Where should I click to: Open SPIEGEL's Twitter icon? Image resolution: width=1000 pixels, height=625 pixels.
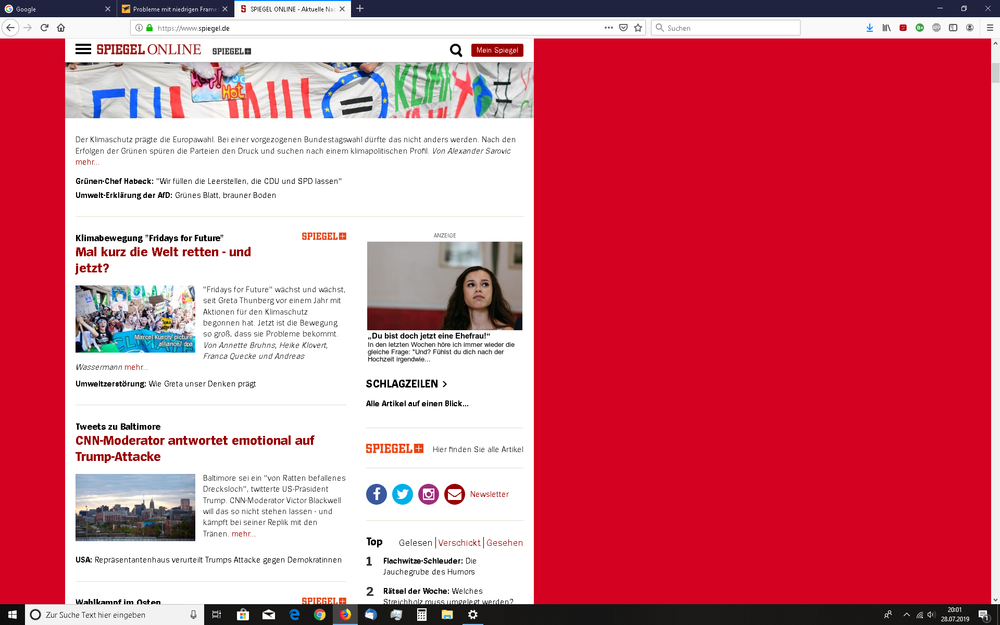point(402,494)
